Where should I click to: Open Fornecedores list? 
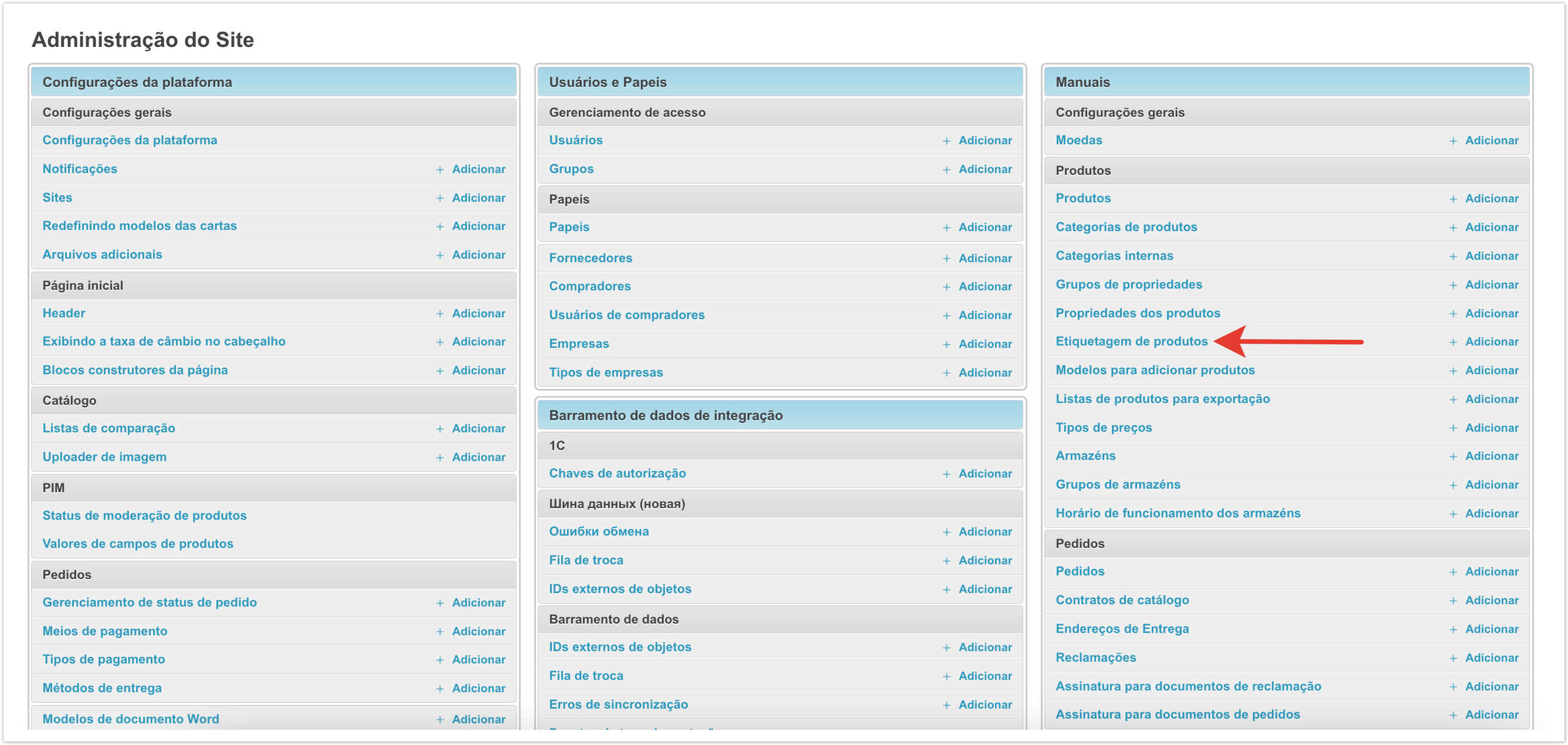(590, 258)
